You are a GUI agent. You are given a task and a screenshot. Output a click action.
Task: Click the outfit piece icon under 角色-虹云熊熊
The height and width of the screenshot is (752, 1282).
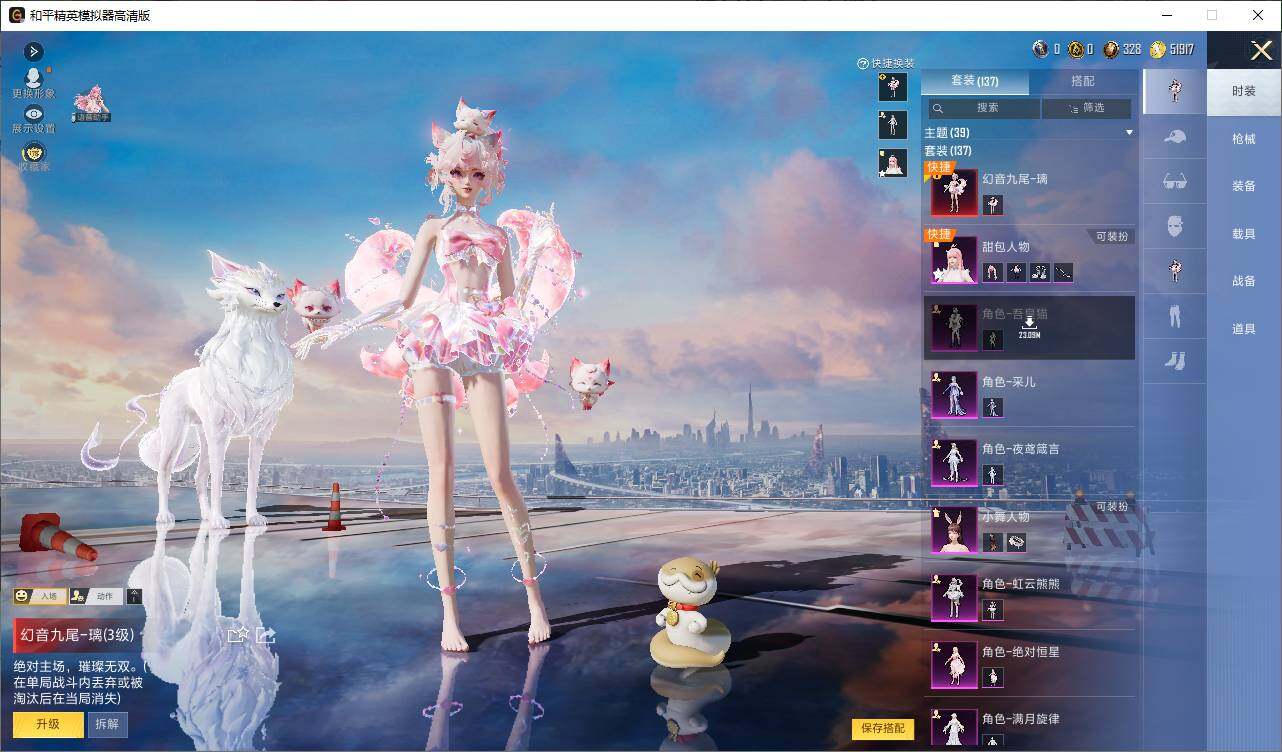(x=993, y=610)
